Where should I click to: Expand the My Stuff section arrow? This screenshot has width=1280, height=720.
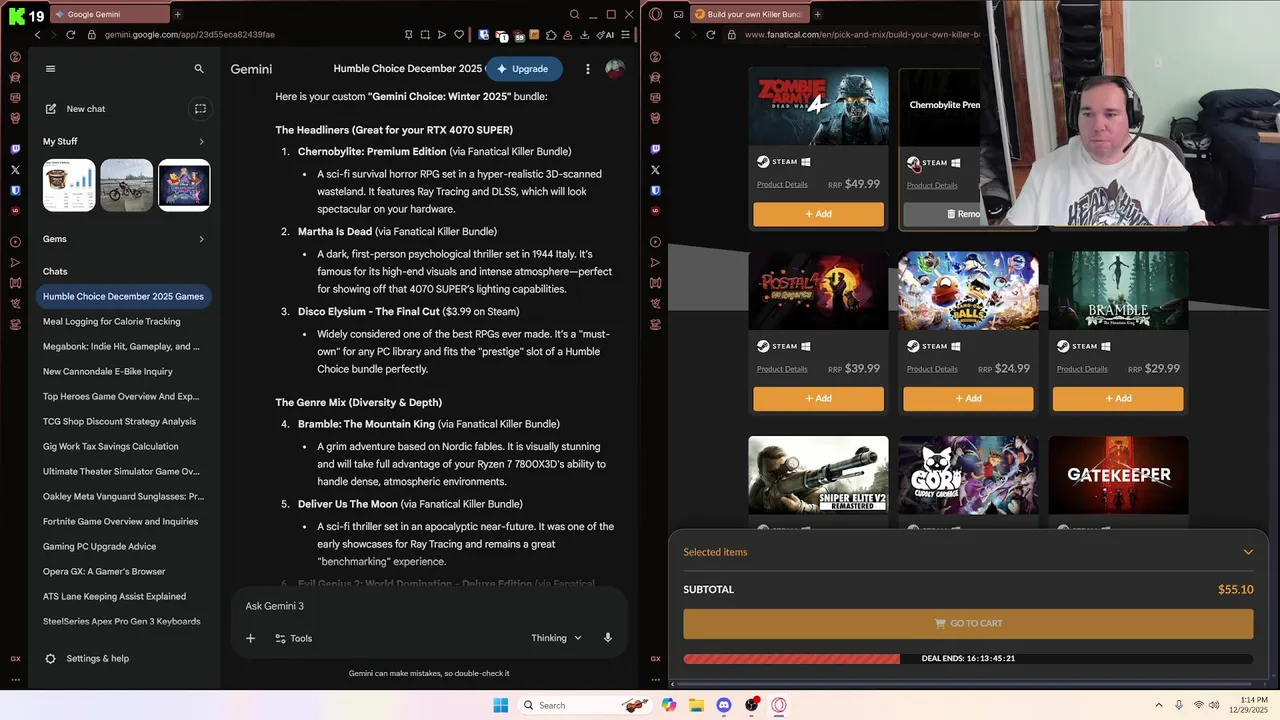(x=201, y=142)
